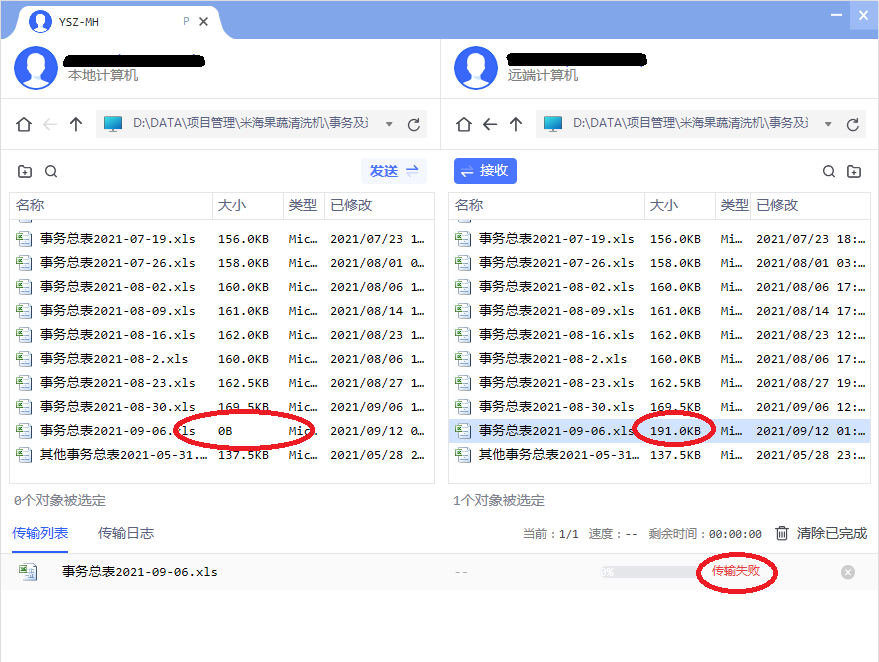Go up one level in local pane

click(76, 124)
